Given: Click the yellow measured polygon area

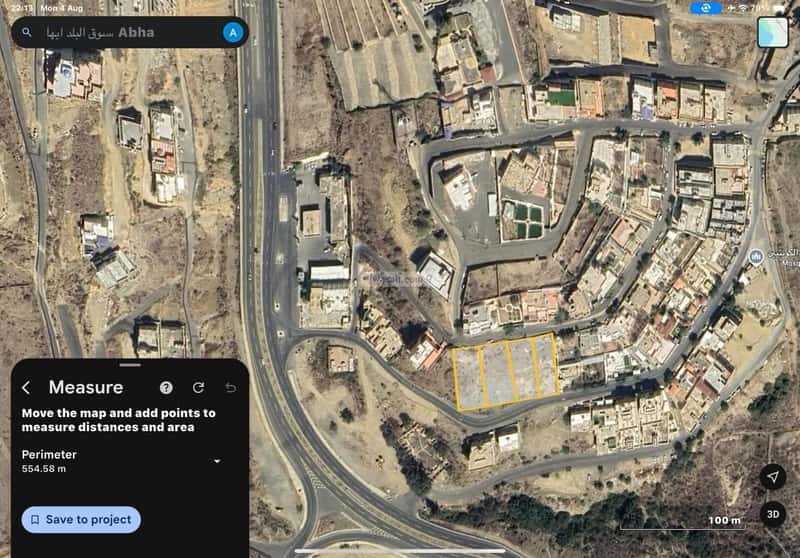Looking at the screenshot, I should [506, 372].
